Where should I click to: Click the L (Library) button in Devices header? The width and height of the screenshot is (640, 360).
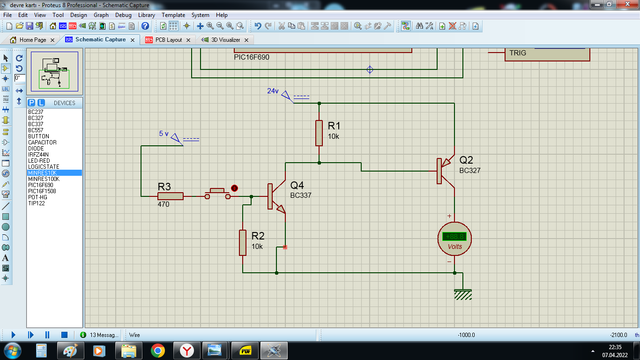point(41,103)
